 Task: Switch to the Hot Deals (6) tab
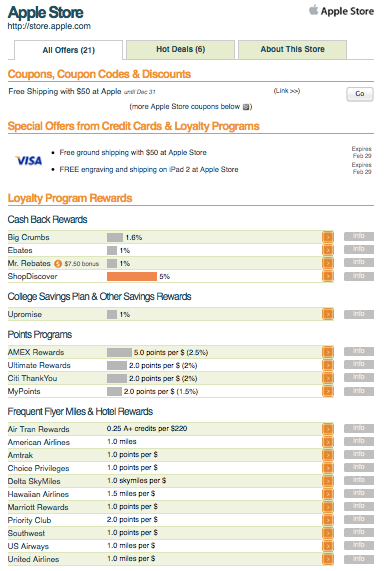(x=180, y=50)
